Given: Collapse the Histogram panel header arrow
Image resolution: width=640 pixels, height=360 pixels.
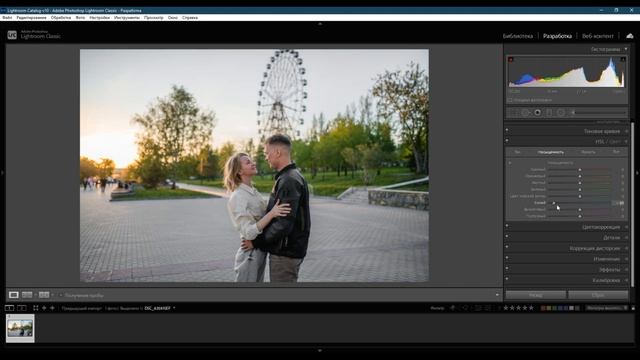Looking at the screenshot, I should 626,49.
